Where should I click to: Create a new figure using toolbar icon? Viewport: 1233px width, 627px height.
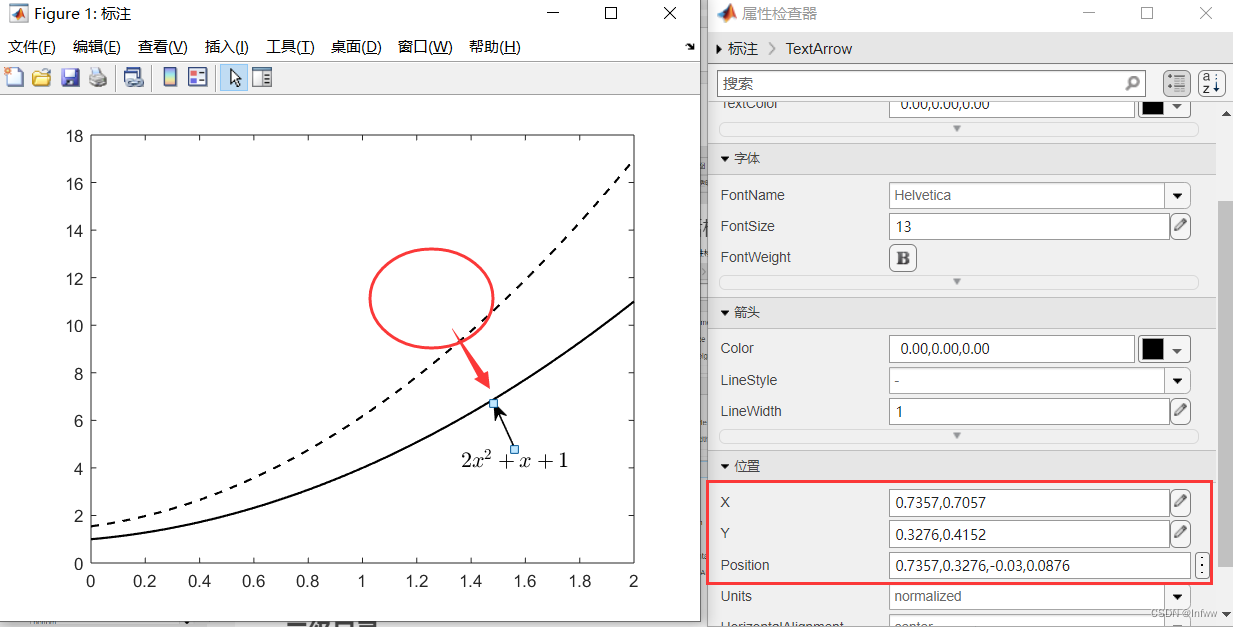tap(14, 77)
